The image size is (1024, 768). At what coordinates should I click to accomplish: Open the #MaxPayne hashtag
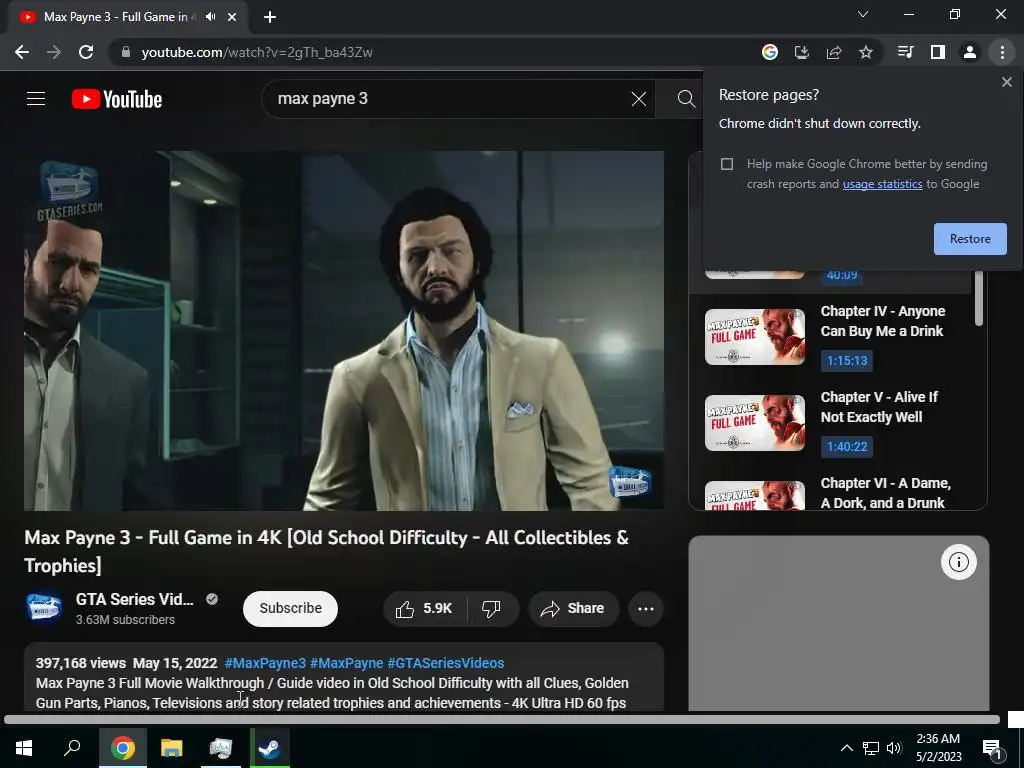(346, 663)
